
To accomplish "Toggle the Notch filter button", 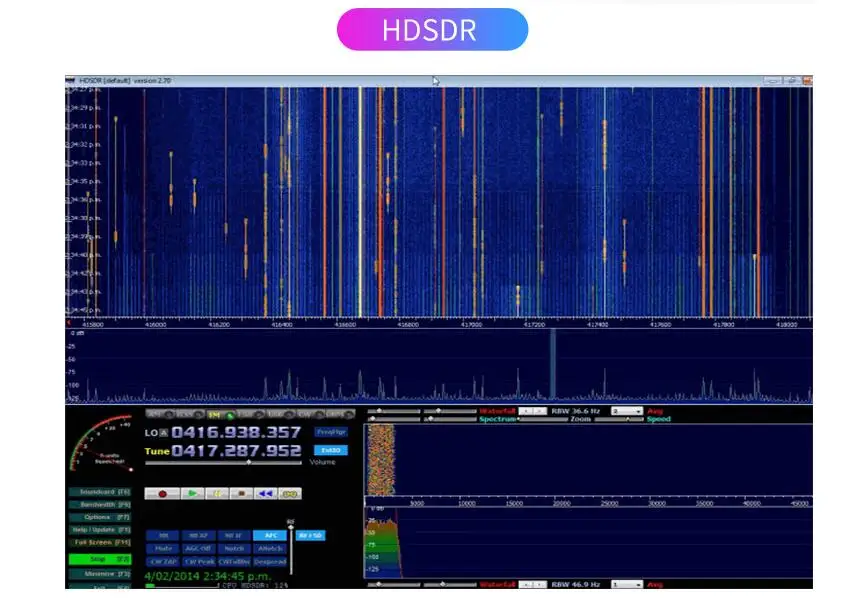I will click(x=234, y=548).
